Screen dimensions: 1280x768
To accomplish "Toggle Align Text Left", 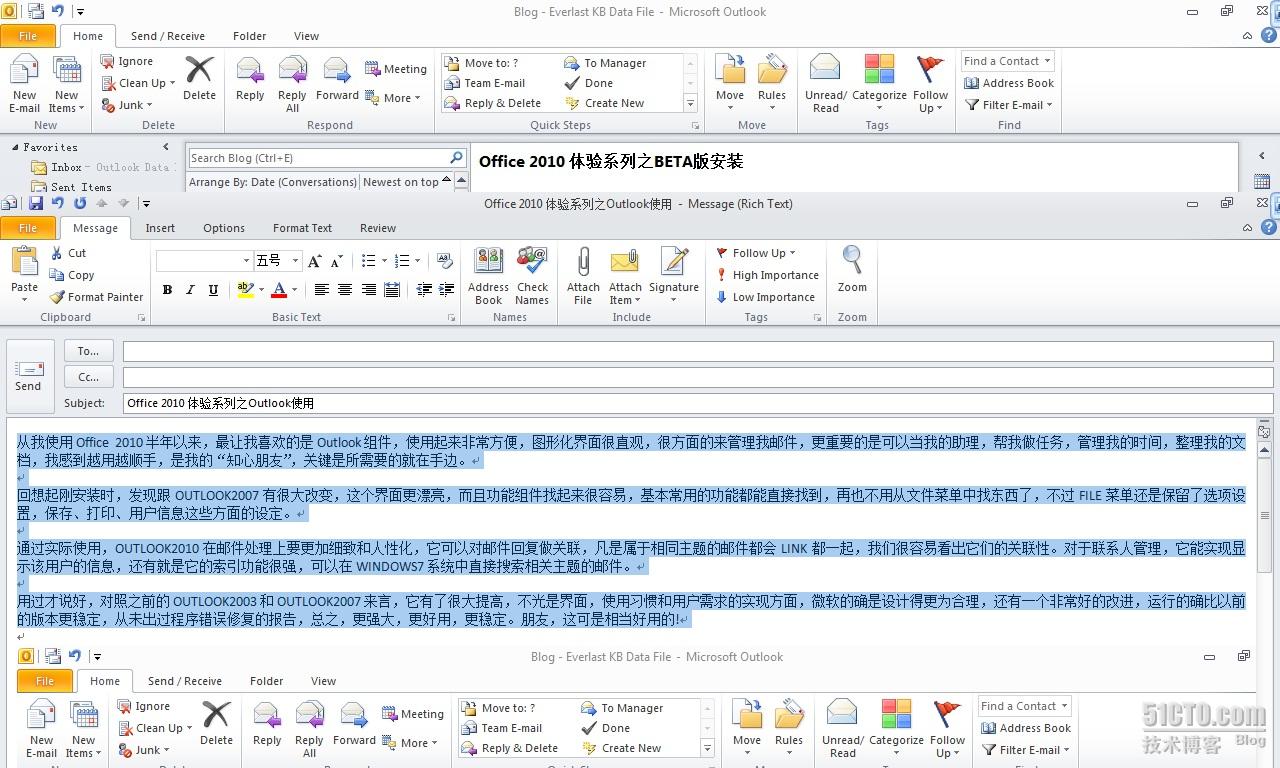I will pos(321,290).
